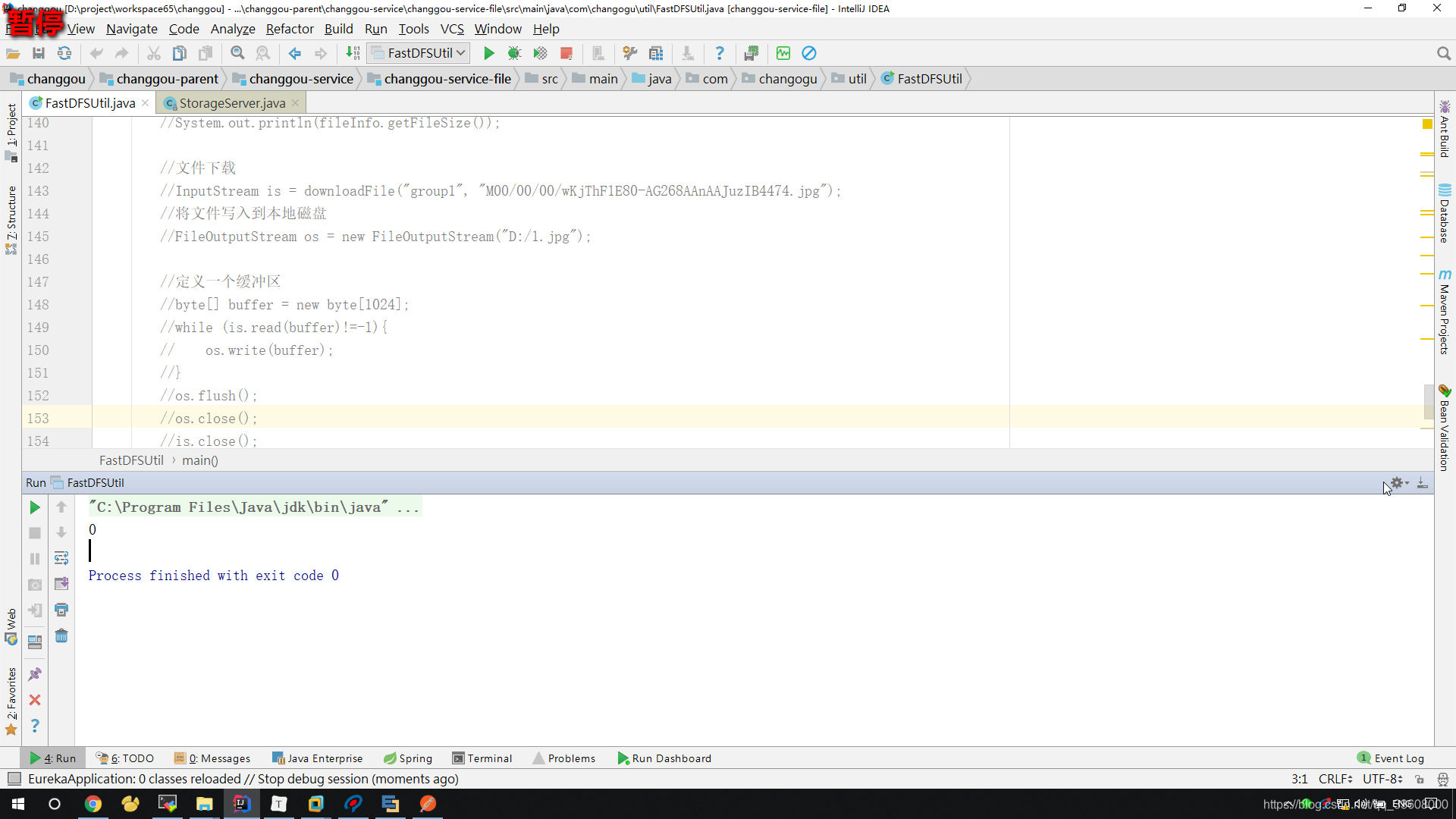Screen dimensions: 1456x819
Task: Click the Undo toolbar icon
Action: [x=96, y=53]
